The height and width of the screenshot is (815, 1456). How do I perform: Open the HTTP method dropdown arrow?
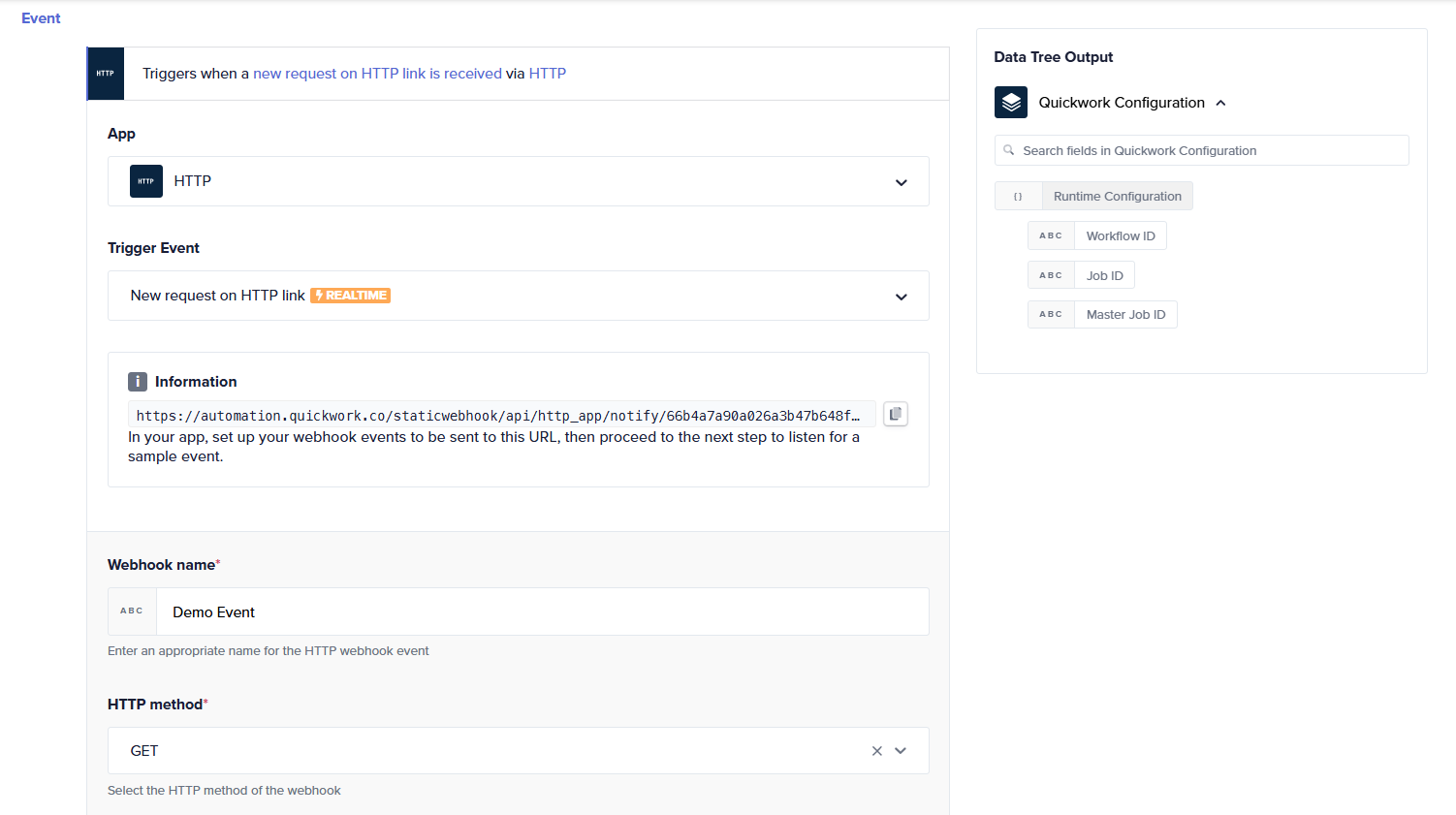tap(901, 751)
